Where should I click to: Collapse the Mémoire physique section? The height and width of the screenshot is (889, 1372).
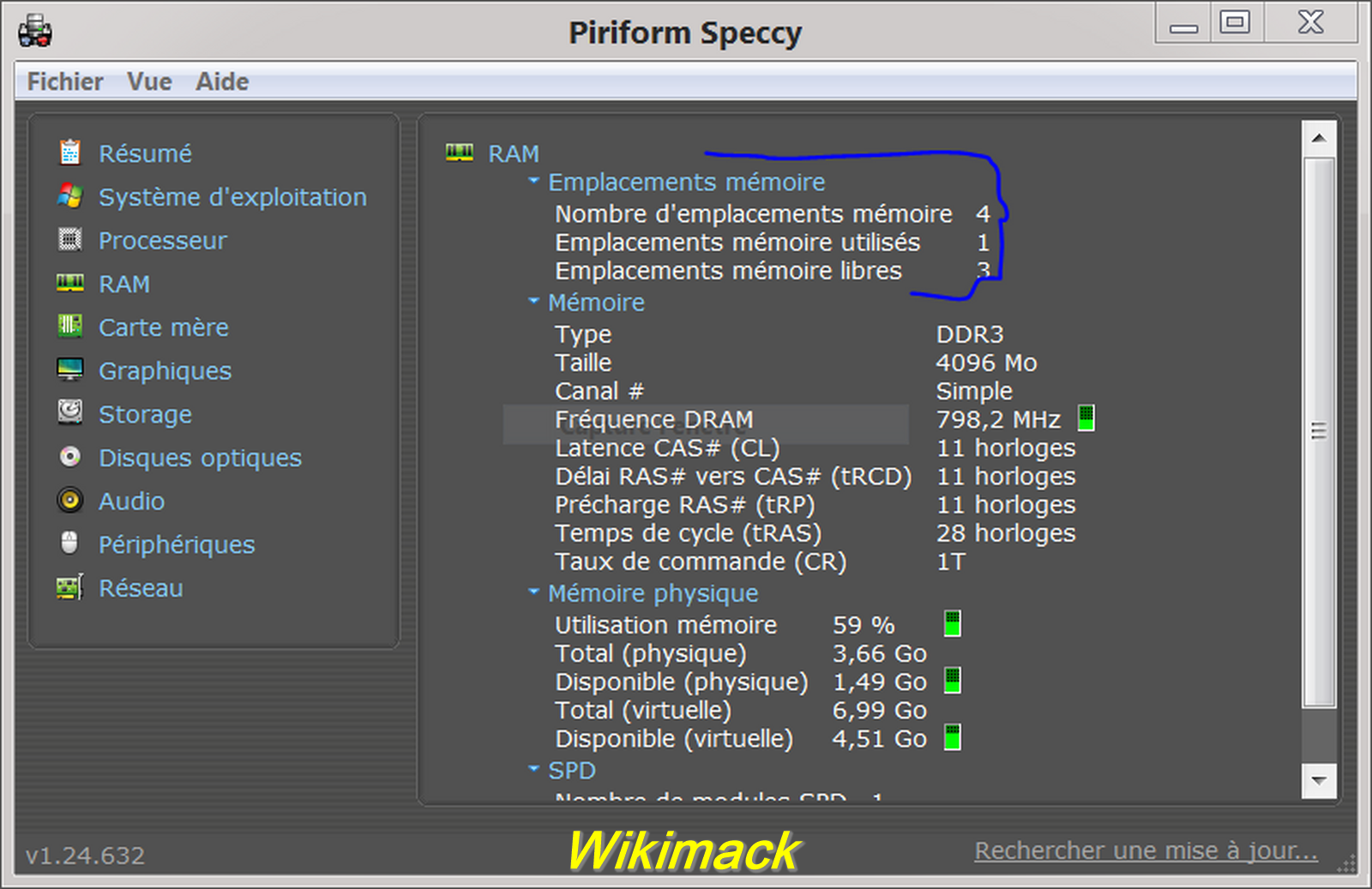tap(533, 592)
